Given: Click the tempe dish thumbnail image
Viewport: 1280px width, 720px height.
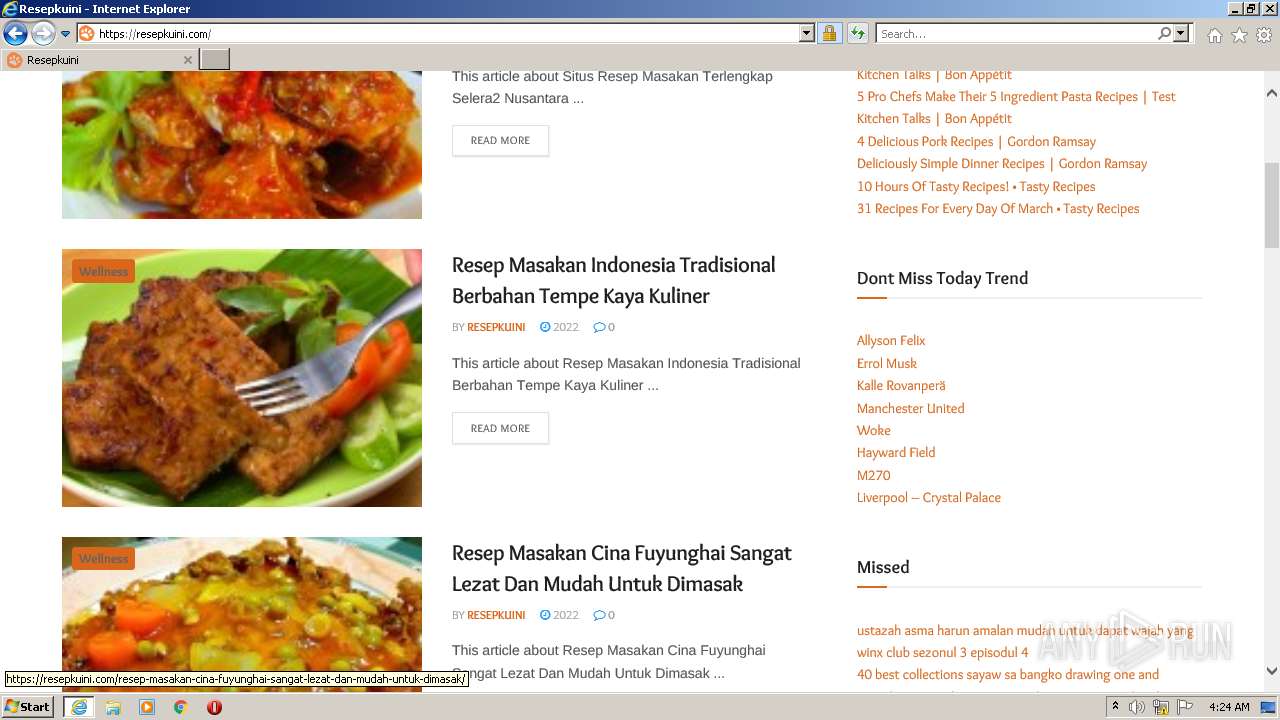Looking at the screenshot, I should click(x=242, y=378).
